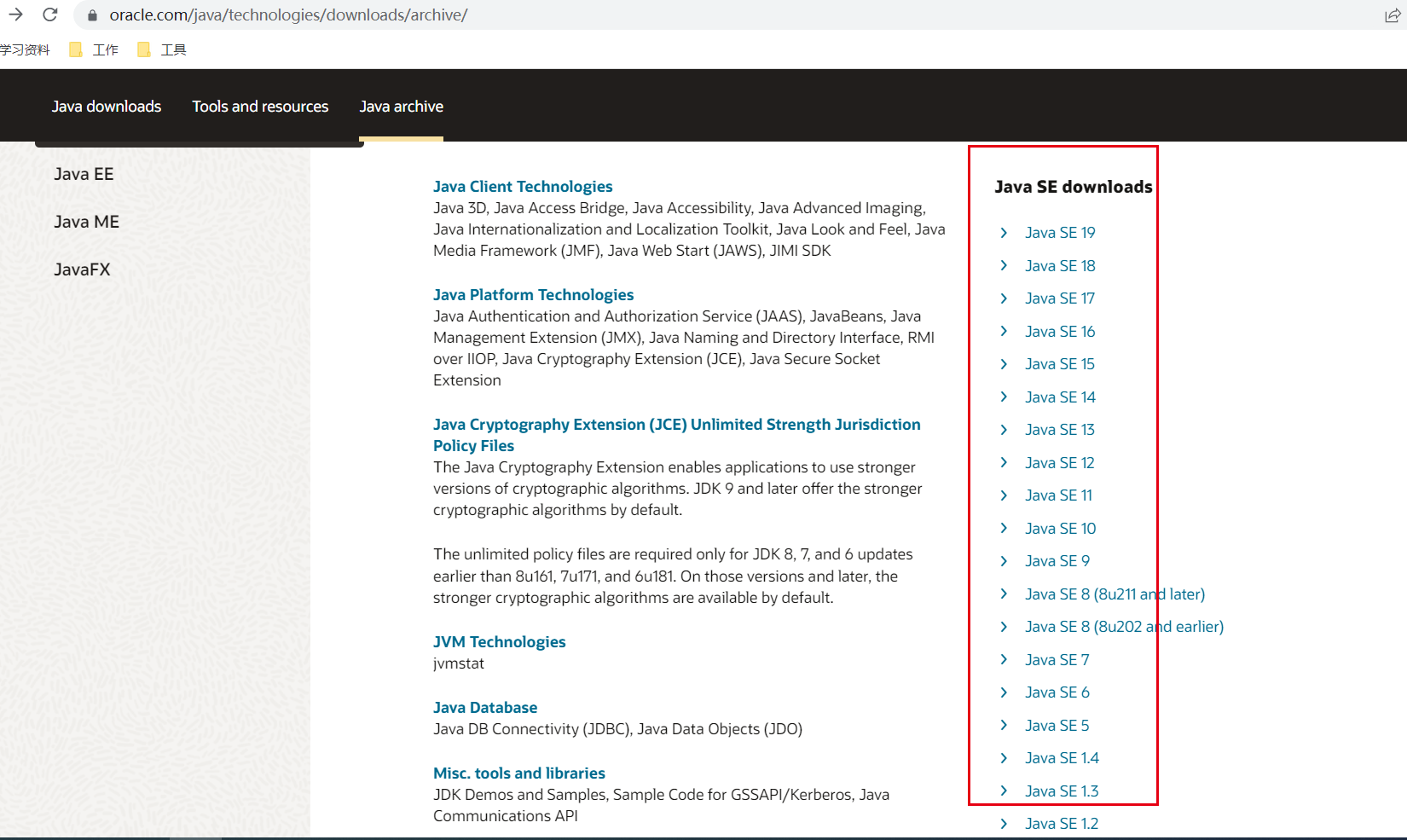The height and width of the screenshot is (840, 1407).
Task: Click chevron beside Java SE 5
Action: [1004, 726]
